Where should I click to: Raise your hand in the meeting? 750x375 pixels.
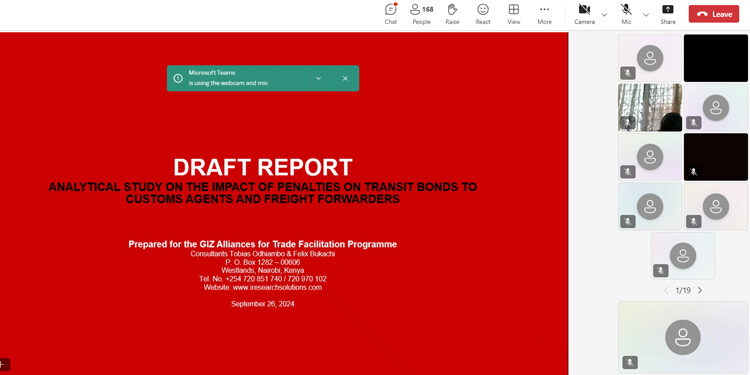tap(452, 14)
